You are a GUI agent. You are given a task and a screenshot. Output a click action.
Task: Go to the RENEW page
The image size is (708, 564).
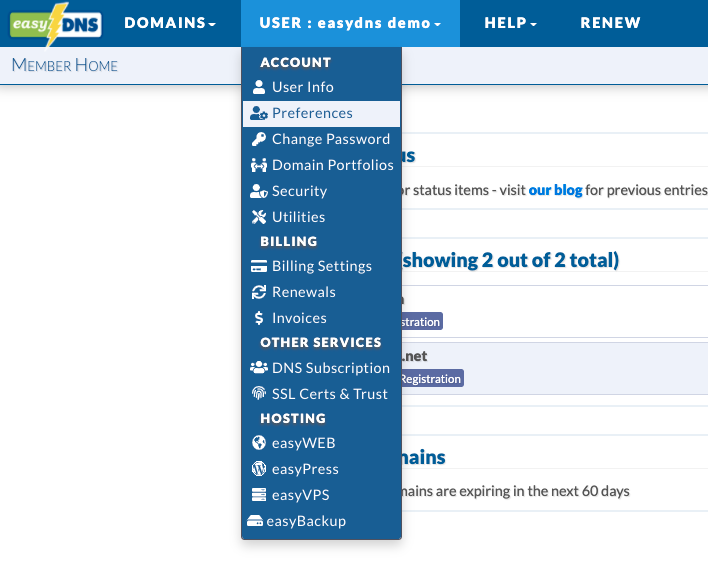point(610,23)
